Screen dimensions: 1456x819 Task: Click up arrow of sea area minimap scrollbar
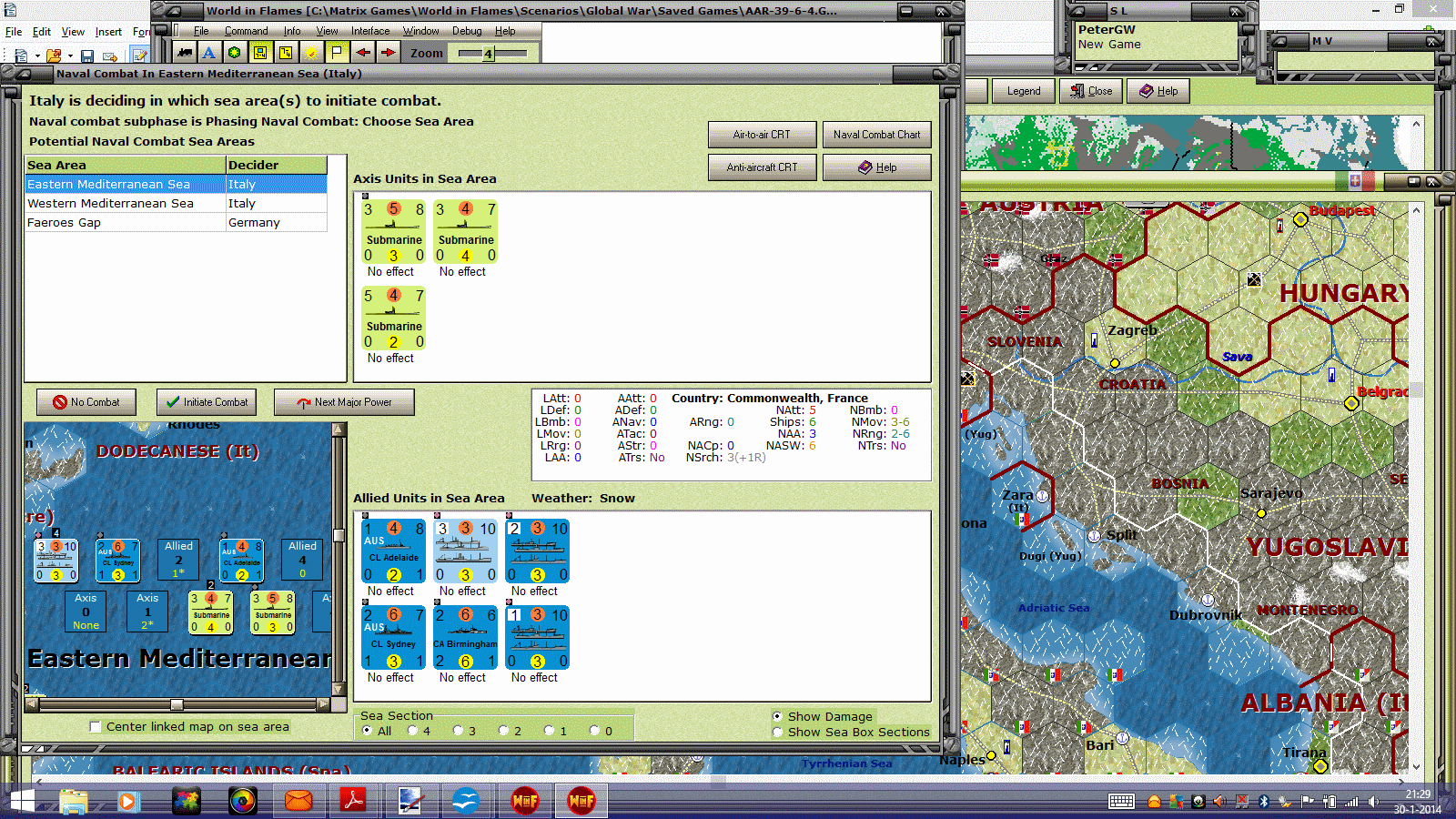339,430
